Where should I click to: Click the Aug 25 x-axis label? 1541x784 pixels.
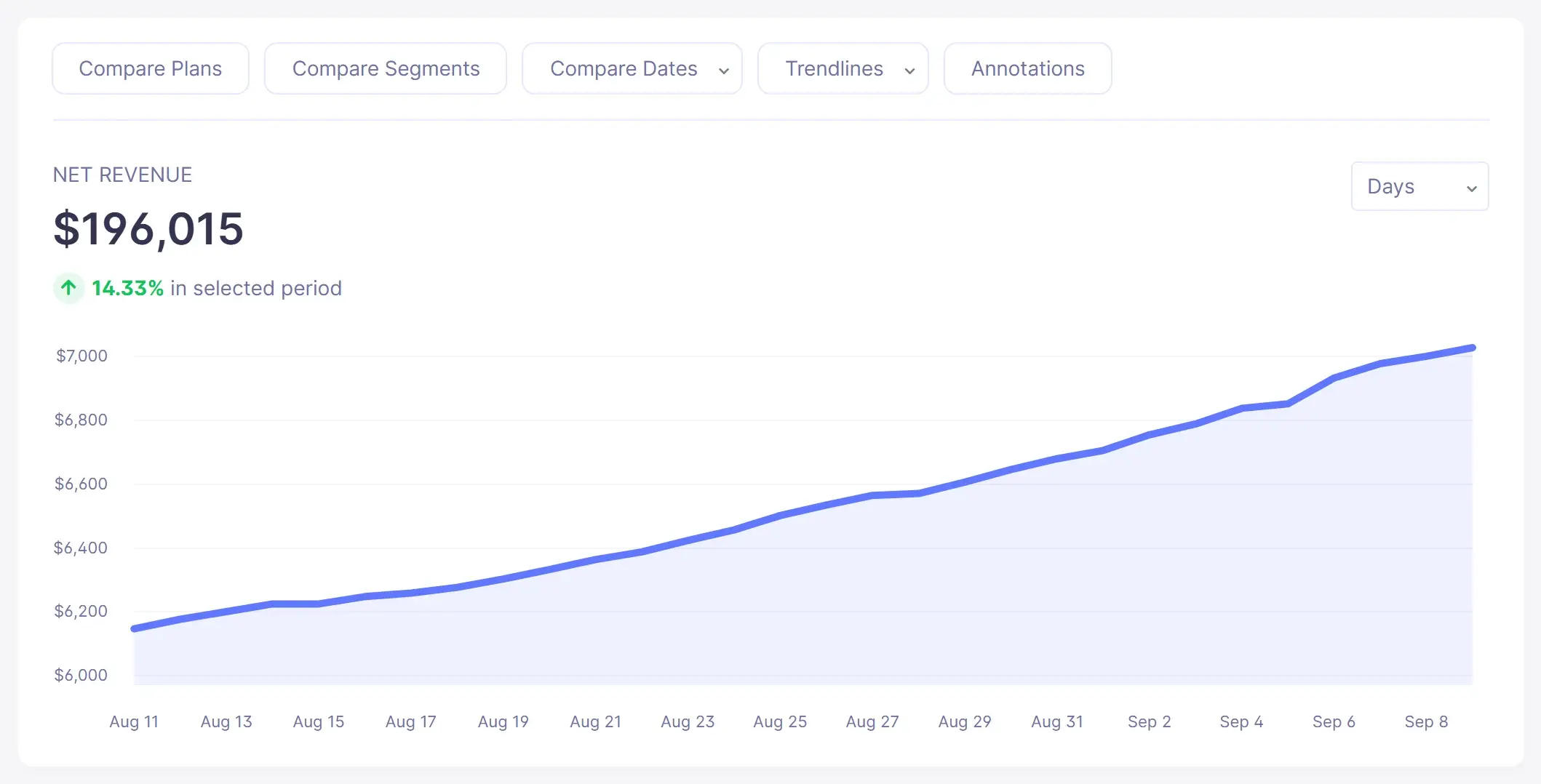click(780, 721)
